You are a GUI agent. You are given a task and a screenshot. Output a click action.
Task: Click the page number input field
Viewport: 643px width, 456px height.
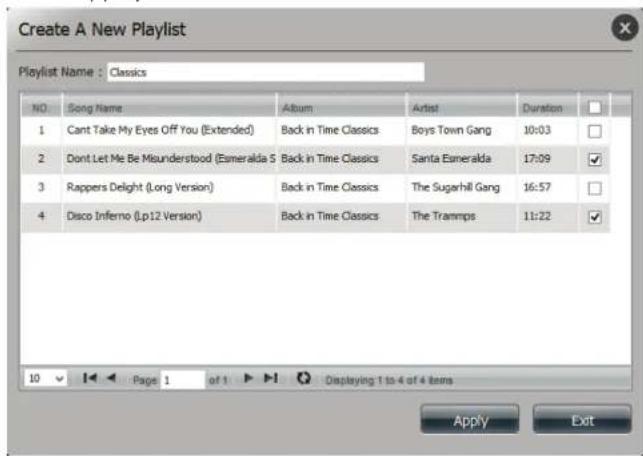pos(183,380)
